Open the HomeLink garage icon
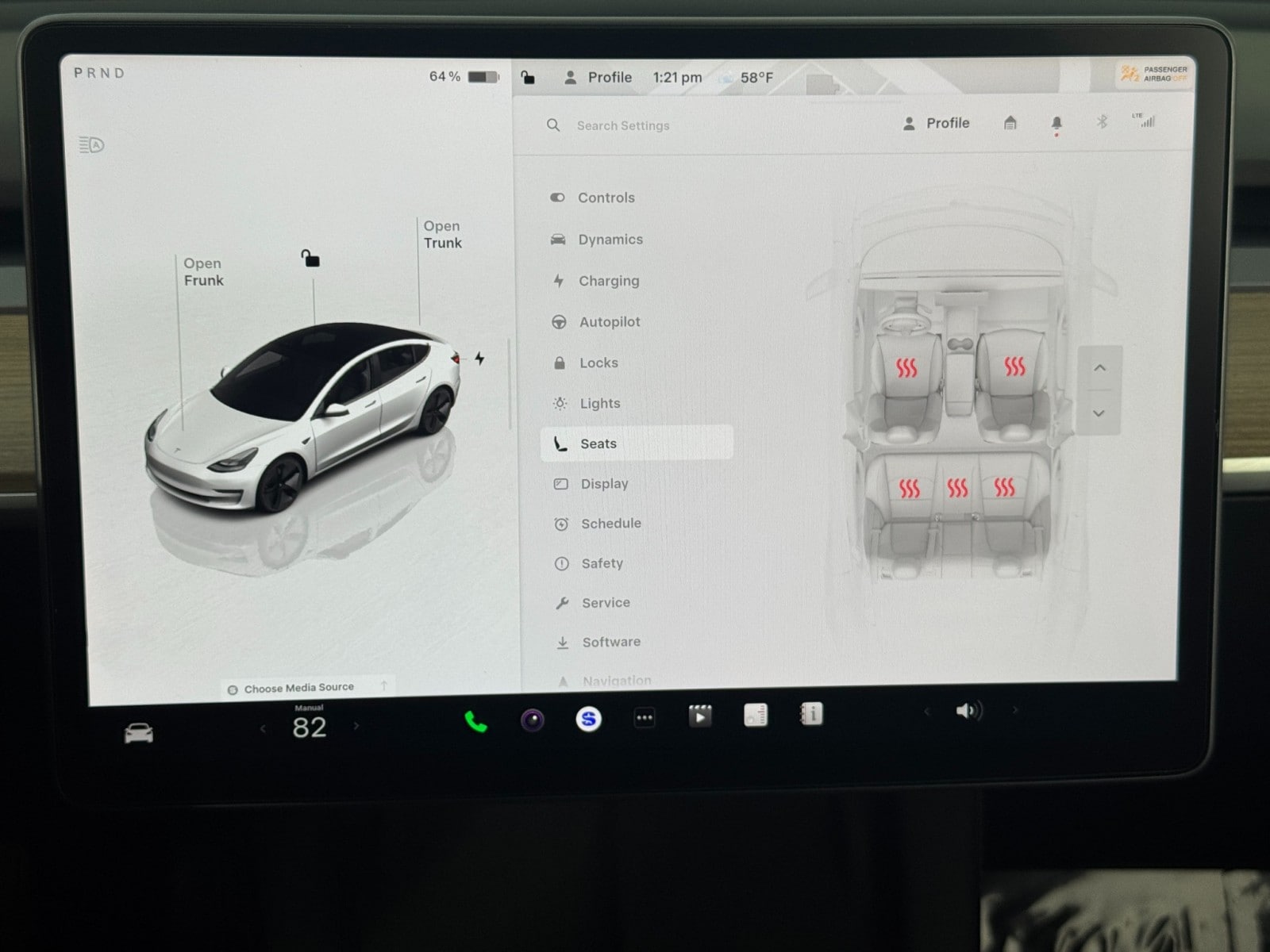The image size is (1270, 952). [x=1010, y=123]
